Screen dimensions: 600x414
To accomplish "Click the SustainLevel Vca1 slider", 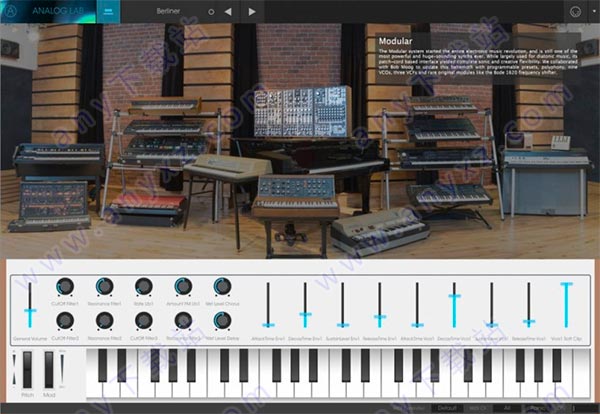I will (492, 305).
